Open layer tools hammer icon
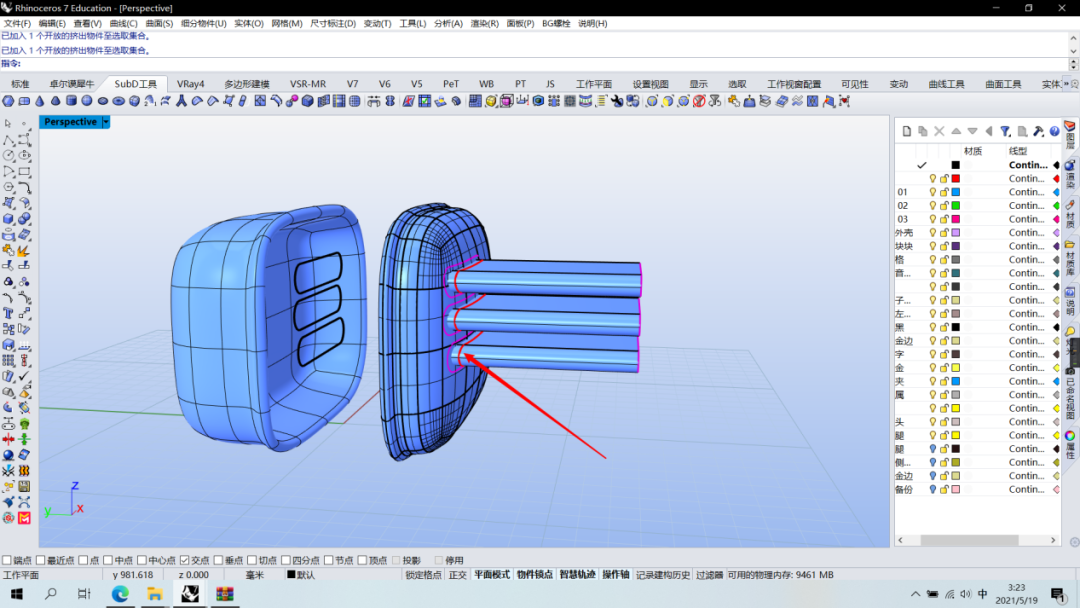The image size is (1080, 608). (x=1039, y=132)
